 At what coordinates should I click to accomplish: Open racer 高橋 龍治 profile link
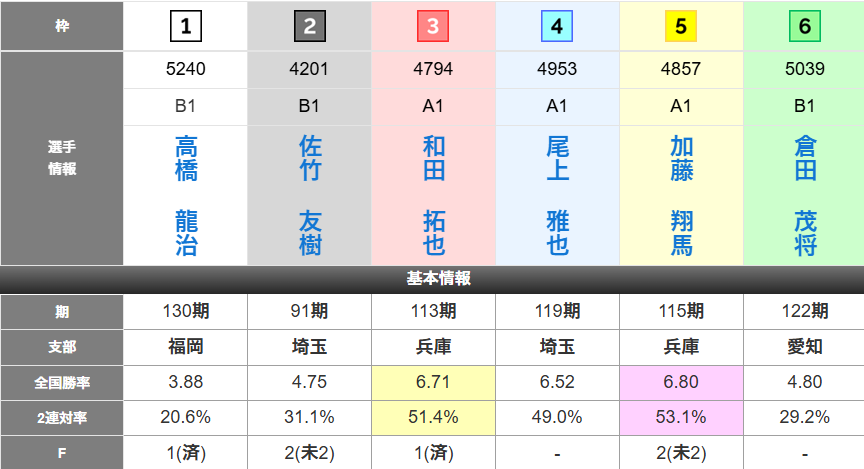[186, 196]
